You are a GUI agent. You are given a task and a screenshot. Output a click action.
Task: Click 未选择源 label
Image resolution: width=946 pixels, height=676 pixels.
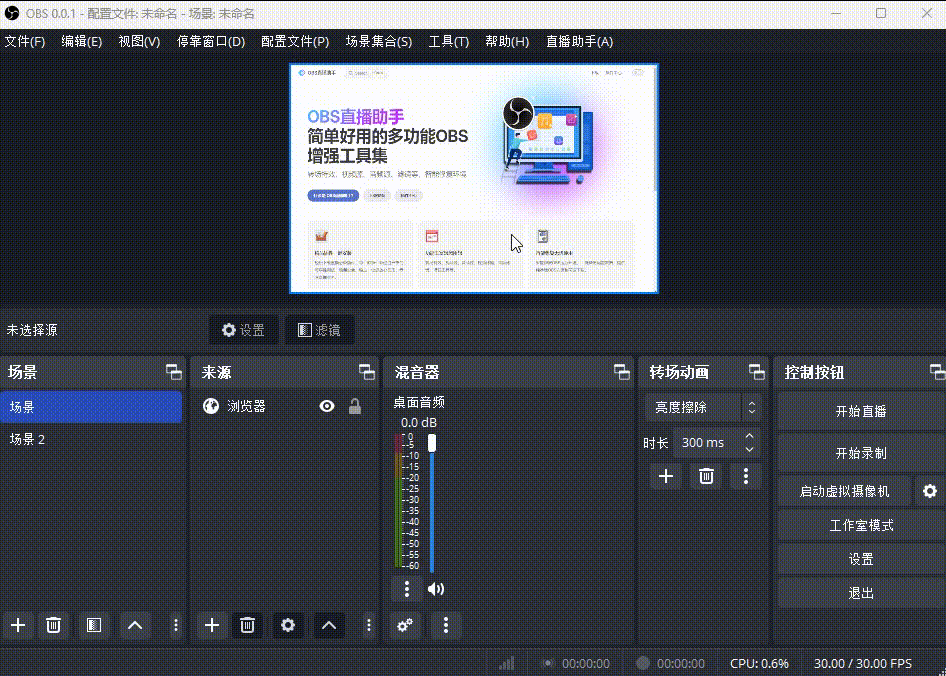pos(32,330)
